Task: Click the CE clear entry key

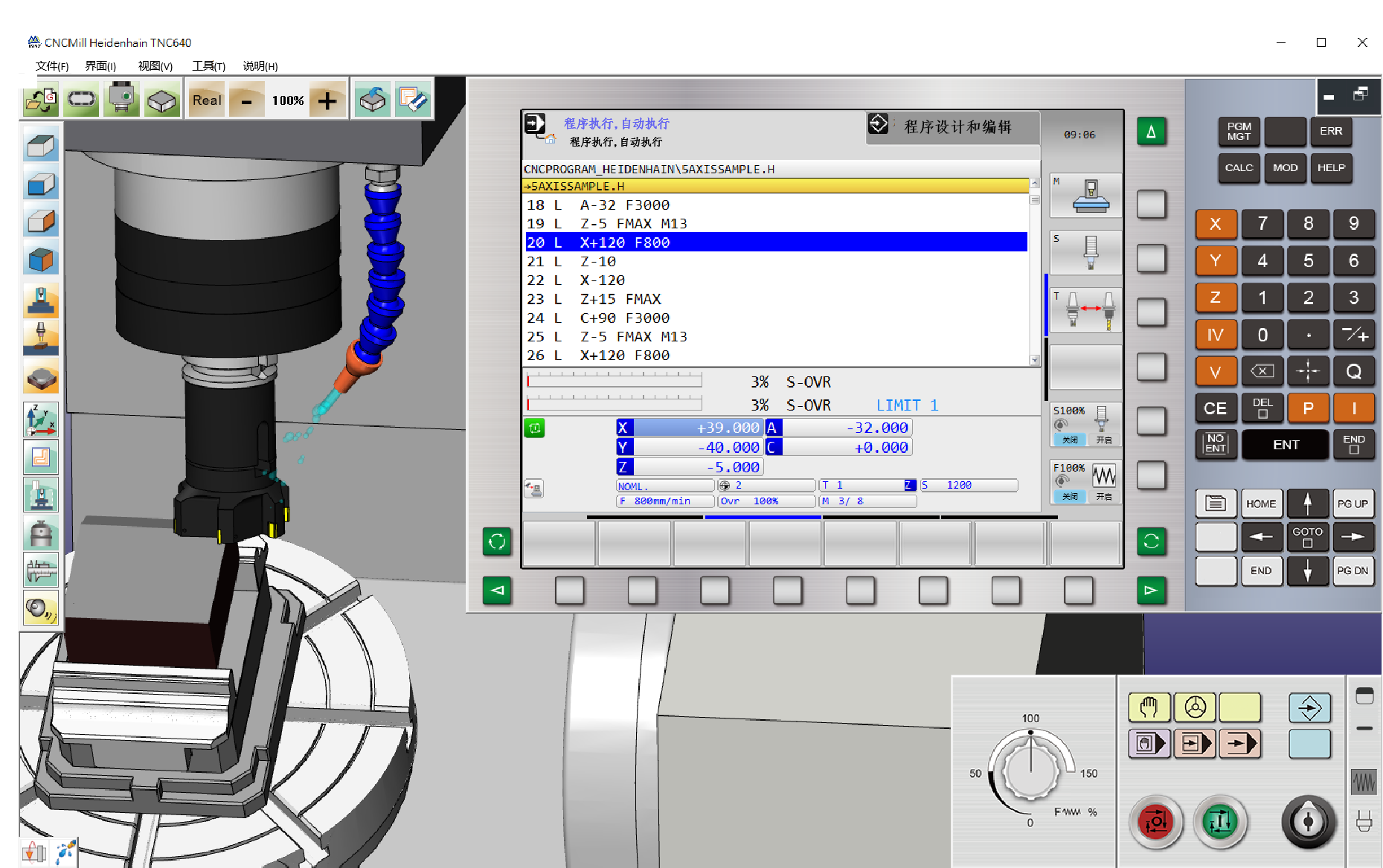Action: click(1216, 408)
